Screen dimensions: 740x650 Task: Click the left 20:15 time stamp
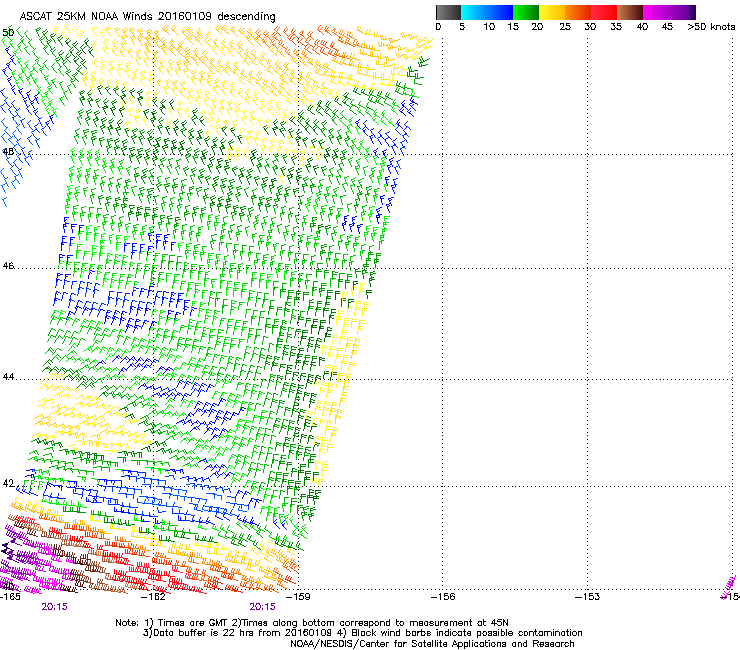tap(54, 607)
